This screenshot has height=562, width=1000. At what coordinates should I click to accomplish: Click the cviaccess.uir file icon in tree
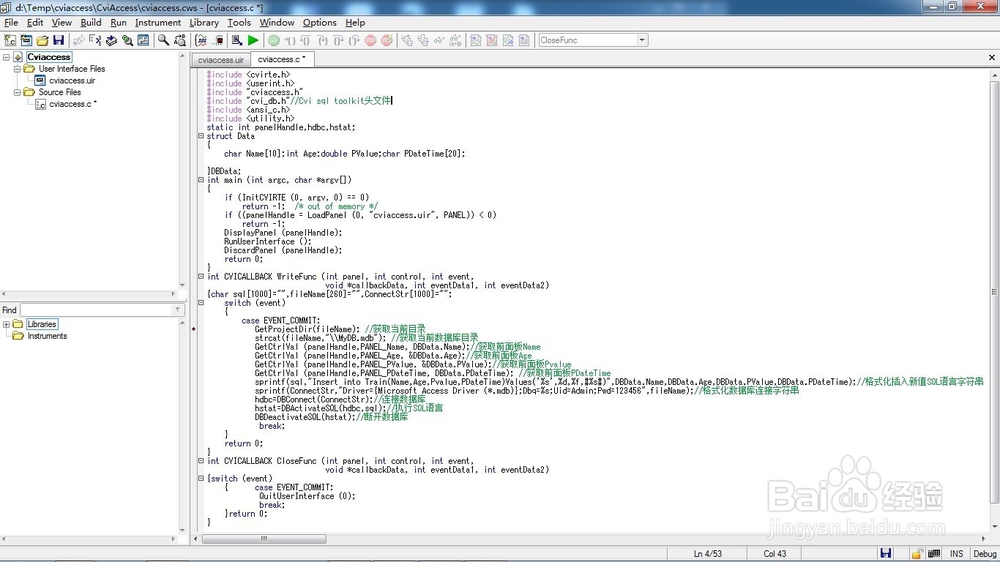click(x=40, y=80)
